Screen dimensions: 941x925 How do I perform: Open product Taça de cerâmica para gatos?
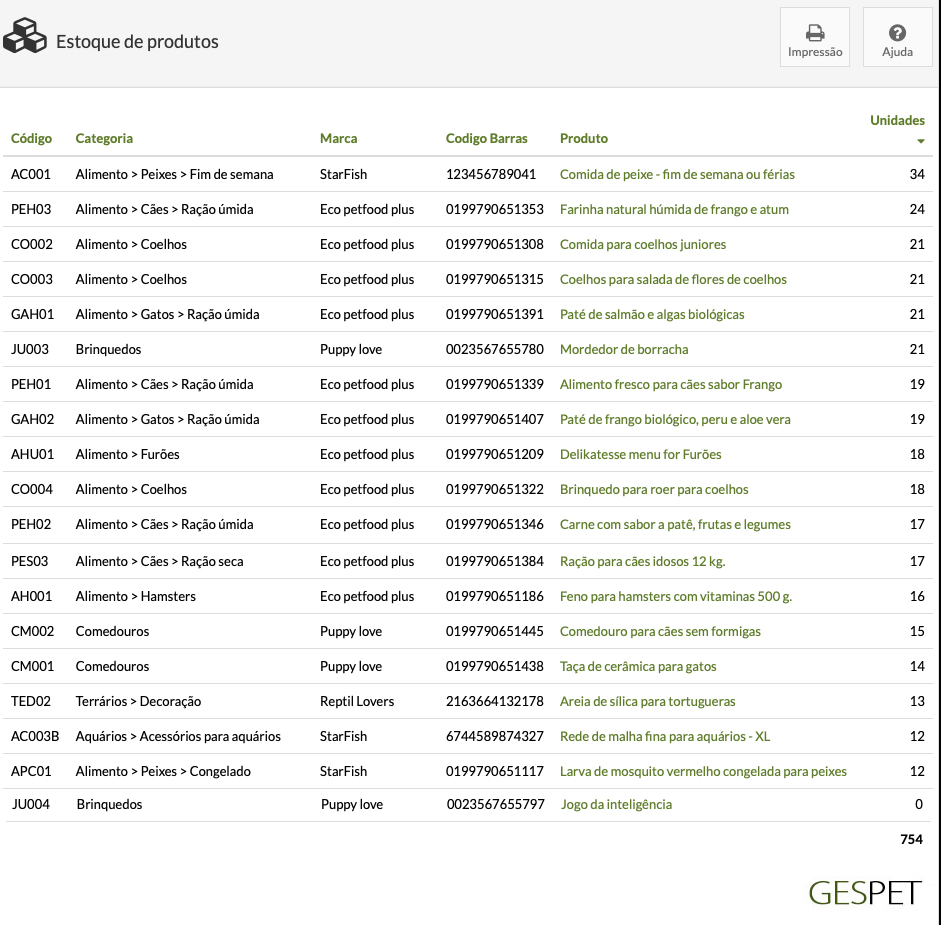638,666
